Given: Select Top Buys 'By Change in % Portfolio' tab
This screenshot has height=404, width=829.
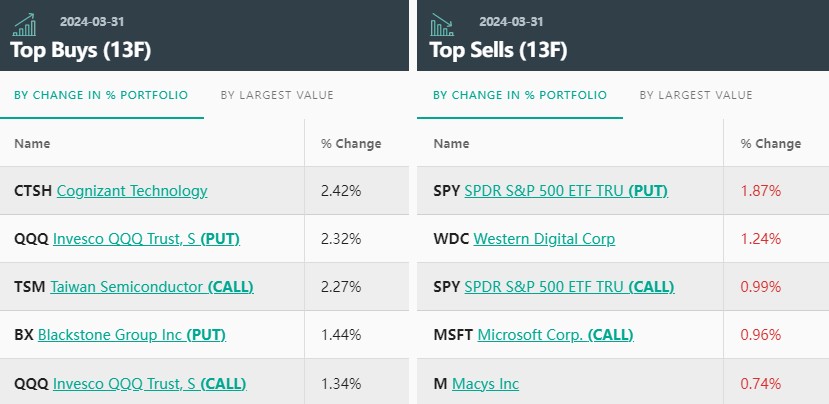Looking at the screenshot, I should (100, 95).
